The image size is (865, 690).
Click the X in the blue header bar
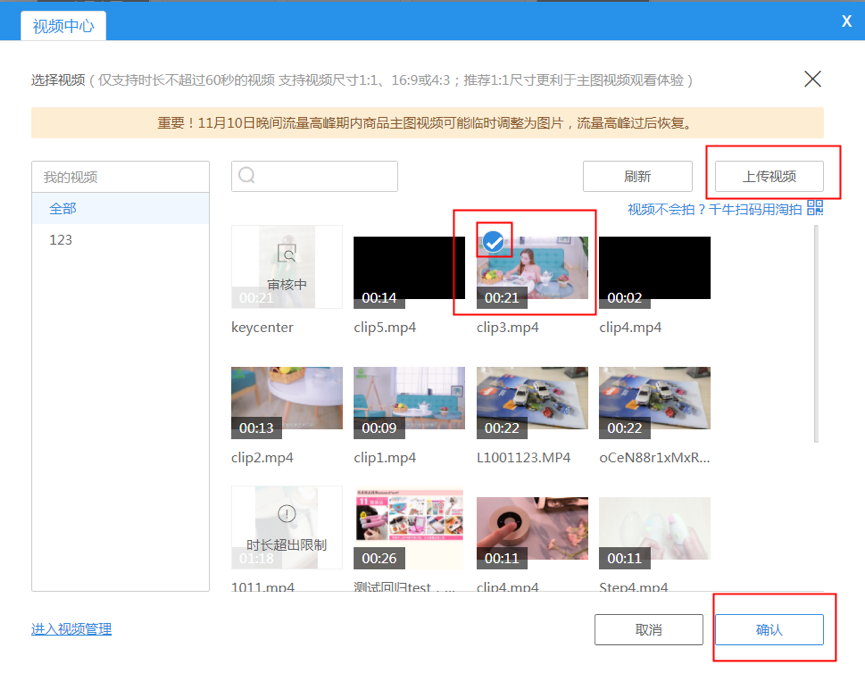click(x=847, y=20)
